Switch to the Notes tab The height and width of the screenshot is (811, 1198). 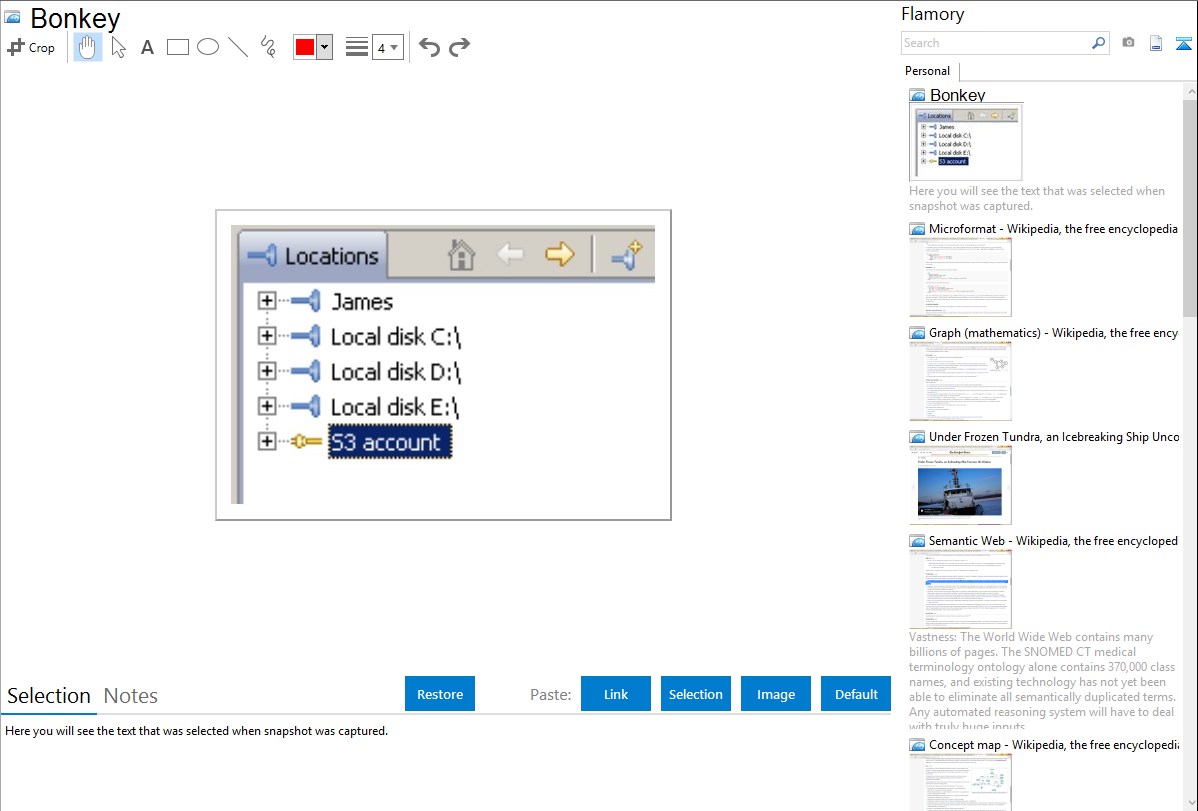point(131,696)
